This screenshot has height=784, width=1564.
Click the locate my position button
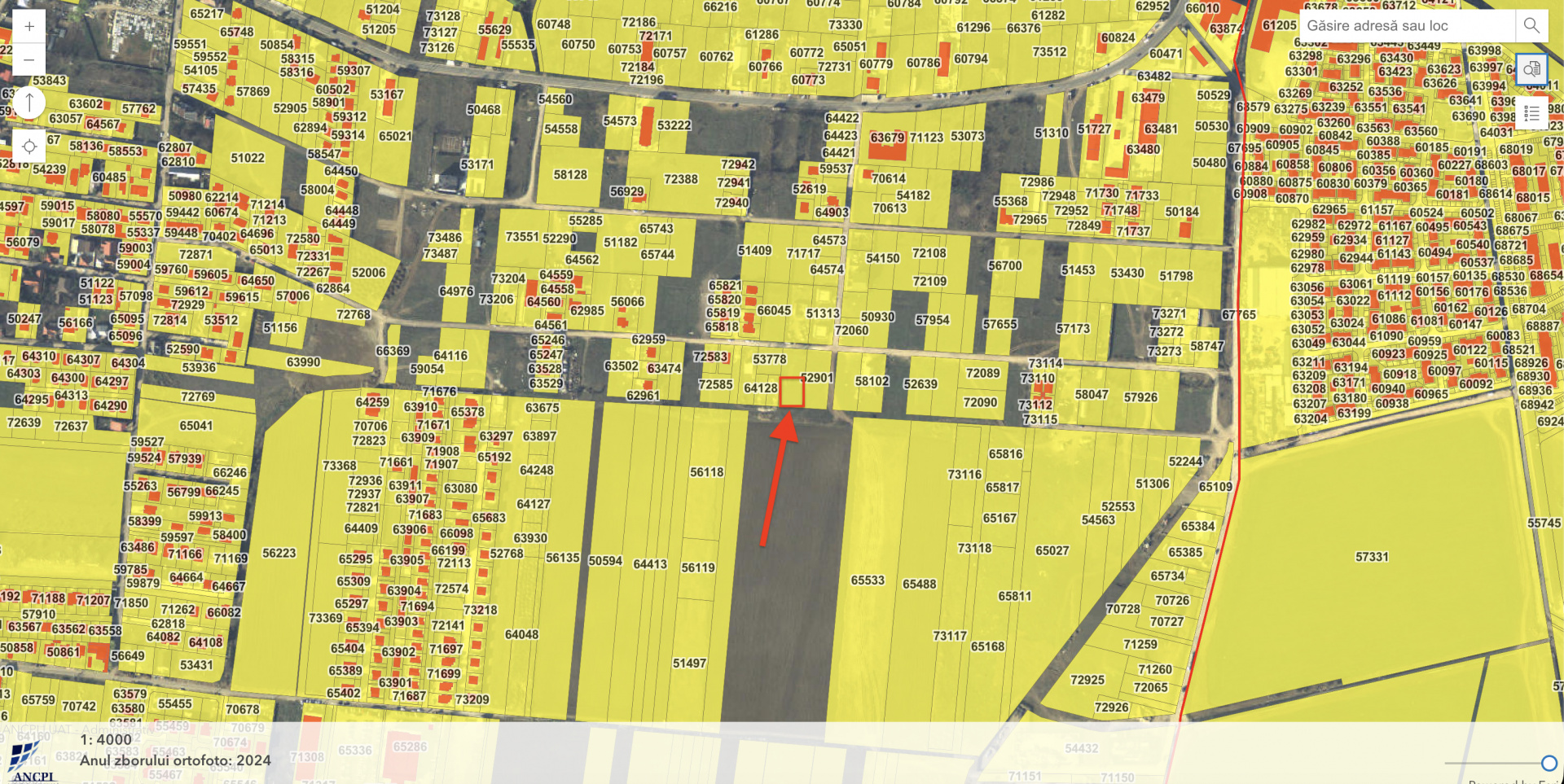click(29, 147)
